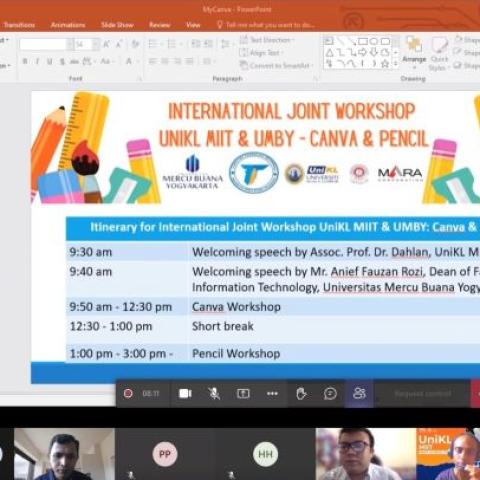Clear all formatting icon
Viewport: 480px width, 480px height.
click(135, 44)
